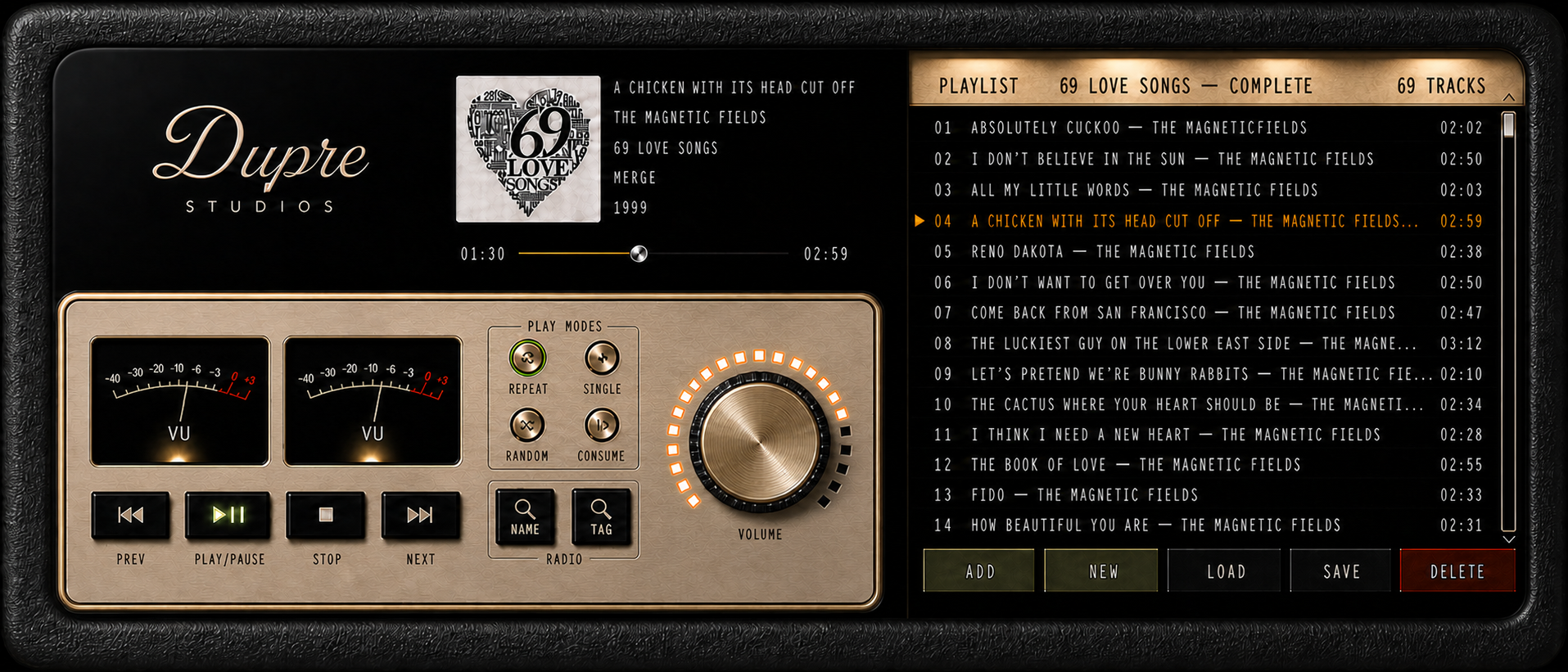Select track 13 Fido
This screenshot has height=672, width=1568.
1209,495
